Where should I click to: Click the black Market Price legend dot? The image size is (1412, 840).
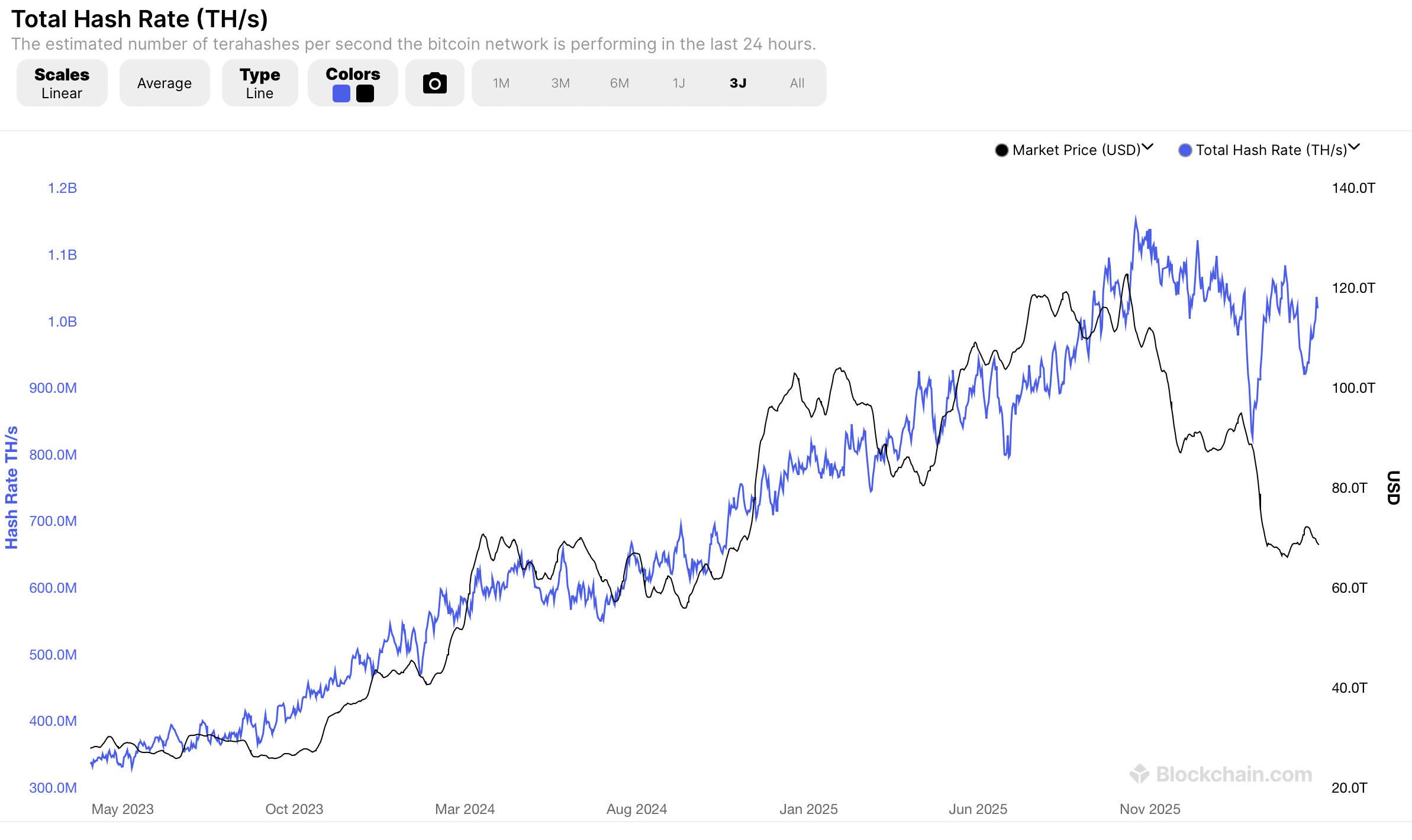(1001, 150)
